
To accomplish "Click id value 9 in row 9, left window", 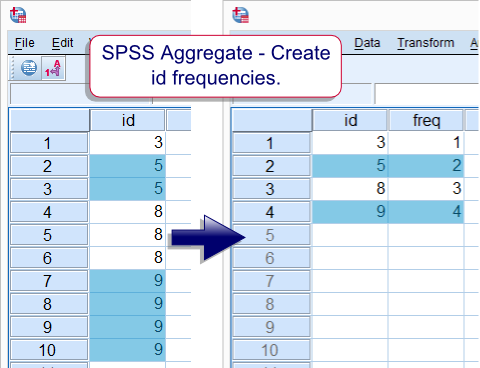I will point(127,327).
